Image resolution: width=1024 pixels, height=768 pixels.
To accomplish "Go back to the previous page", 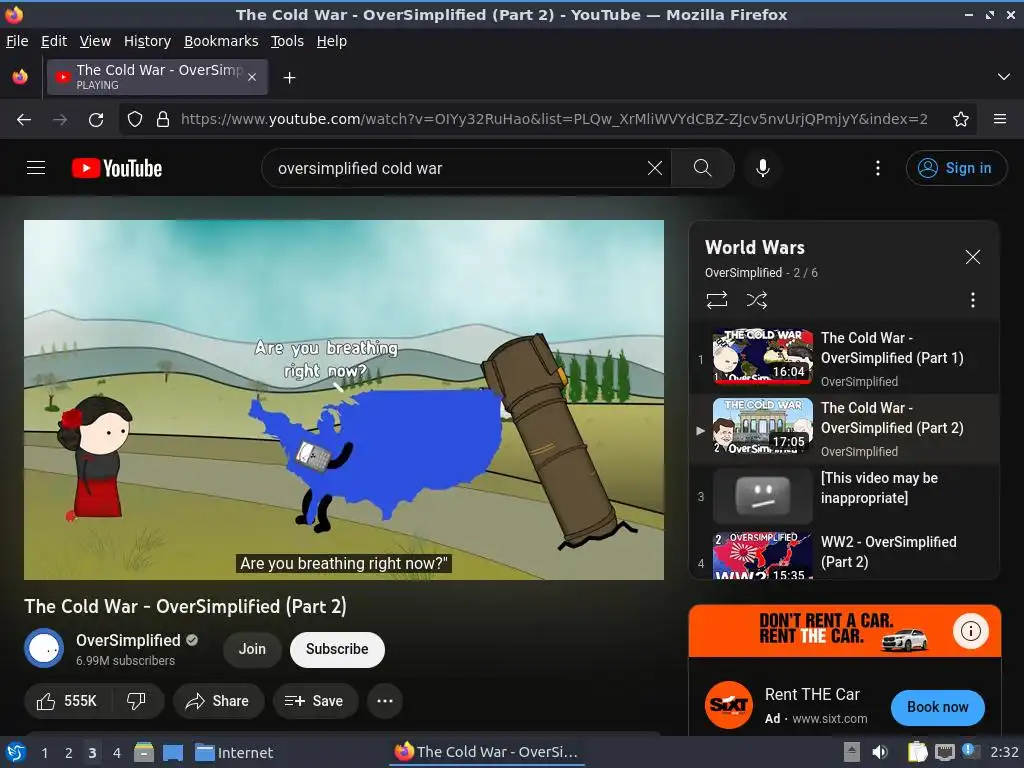I will 24,120.
